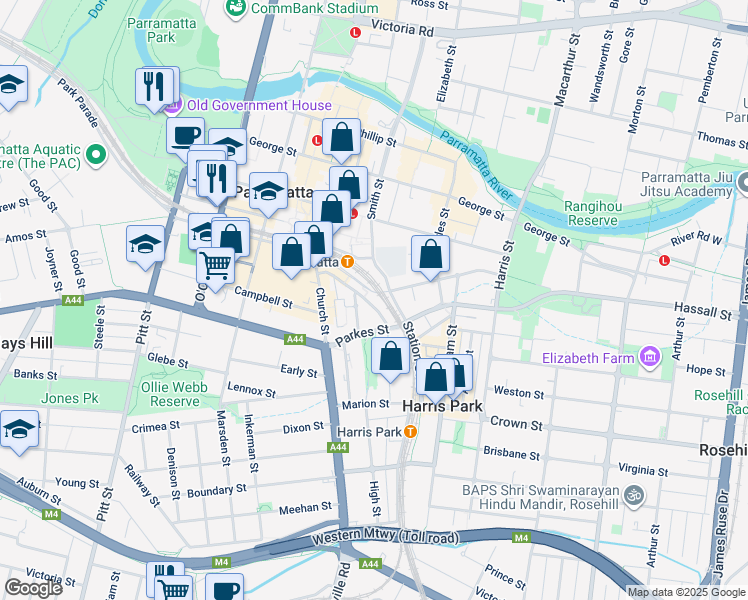Click the A44 route shield near Early St
748x600 pixels.
tap(295, 339)
